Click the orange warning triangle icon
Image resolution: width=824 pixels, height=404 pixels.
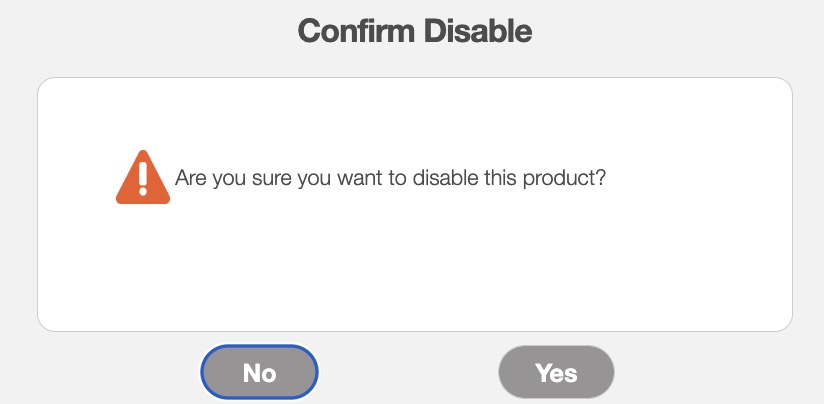coord(143,178)
